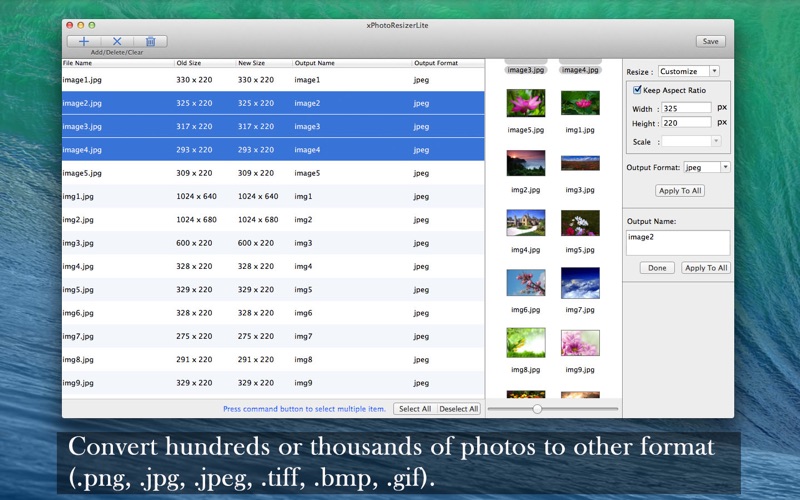Select the img7.jpg thumbnail
This screenshot has height=500, width=800.
[x=580, y=283]
